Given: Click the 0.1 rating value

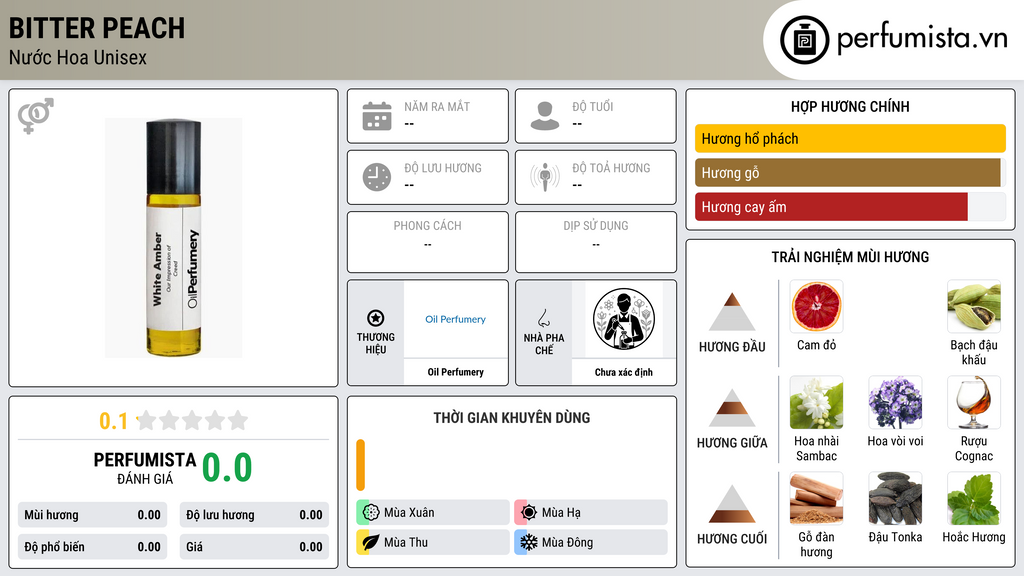Looking at the screenshot, I should [114, 421].
